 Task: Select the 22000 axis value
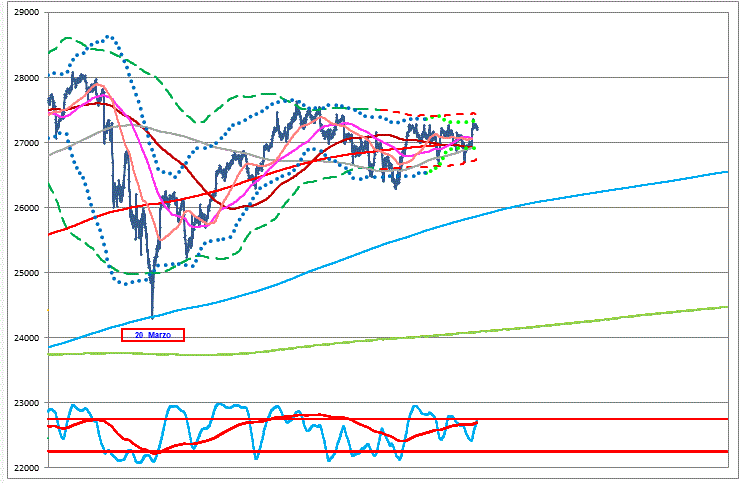[27, 468]
